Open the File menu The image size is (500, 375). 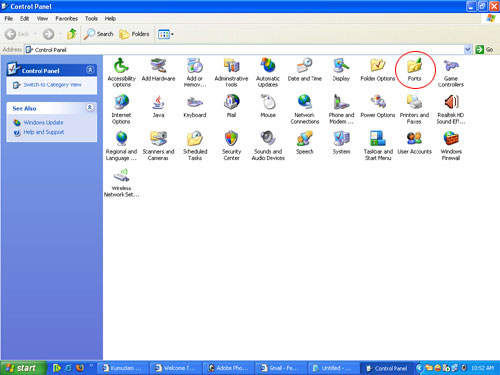click(9, 19)
